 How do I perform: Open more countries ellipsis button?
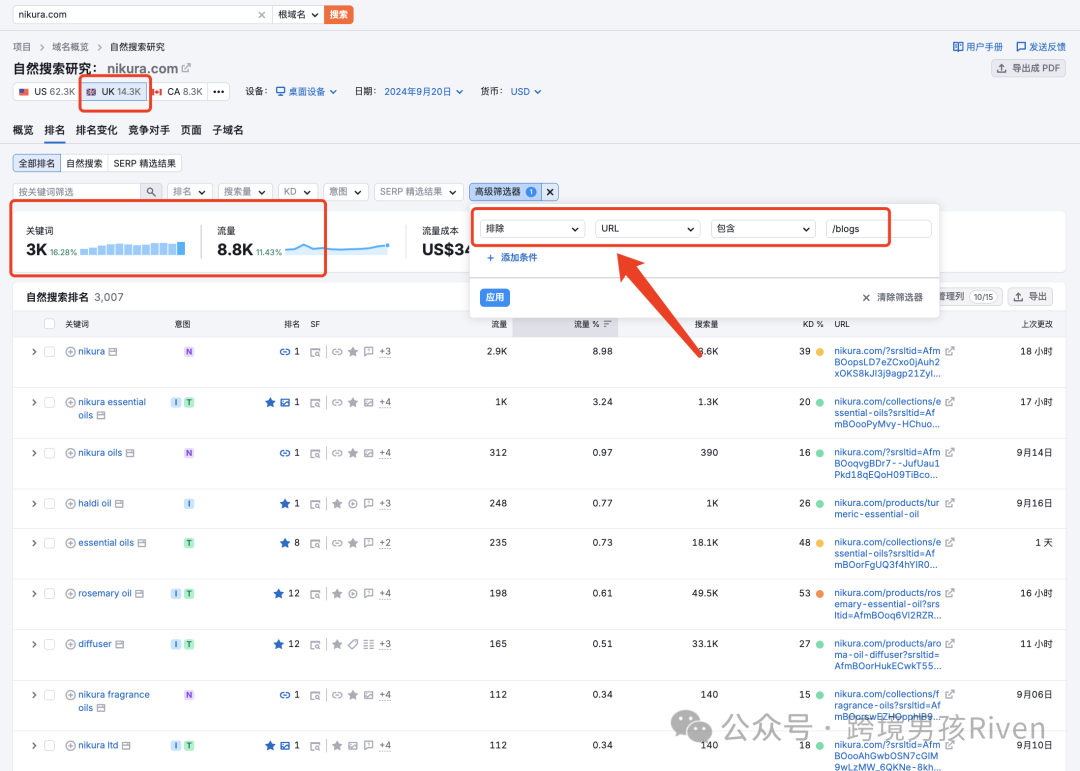(x=219, y=92)
